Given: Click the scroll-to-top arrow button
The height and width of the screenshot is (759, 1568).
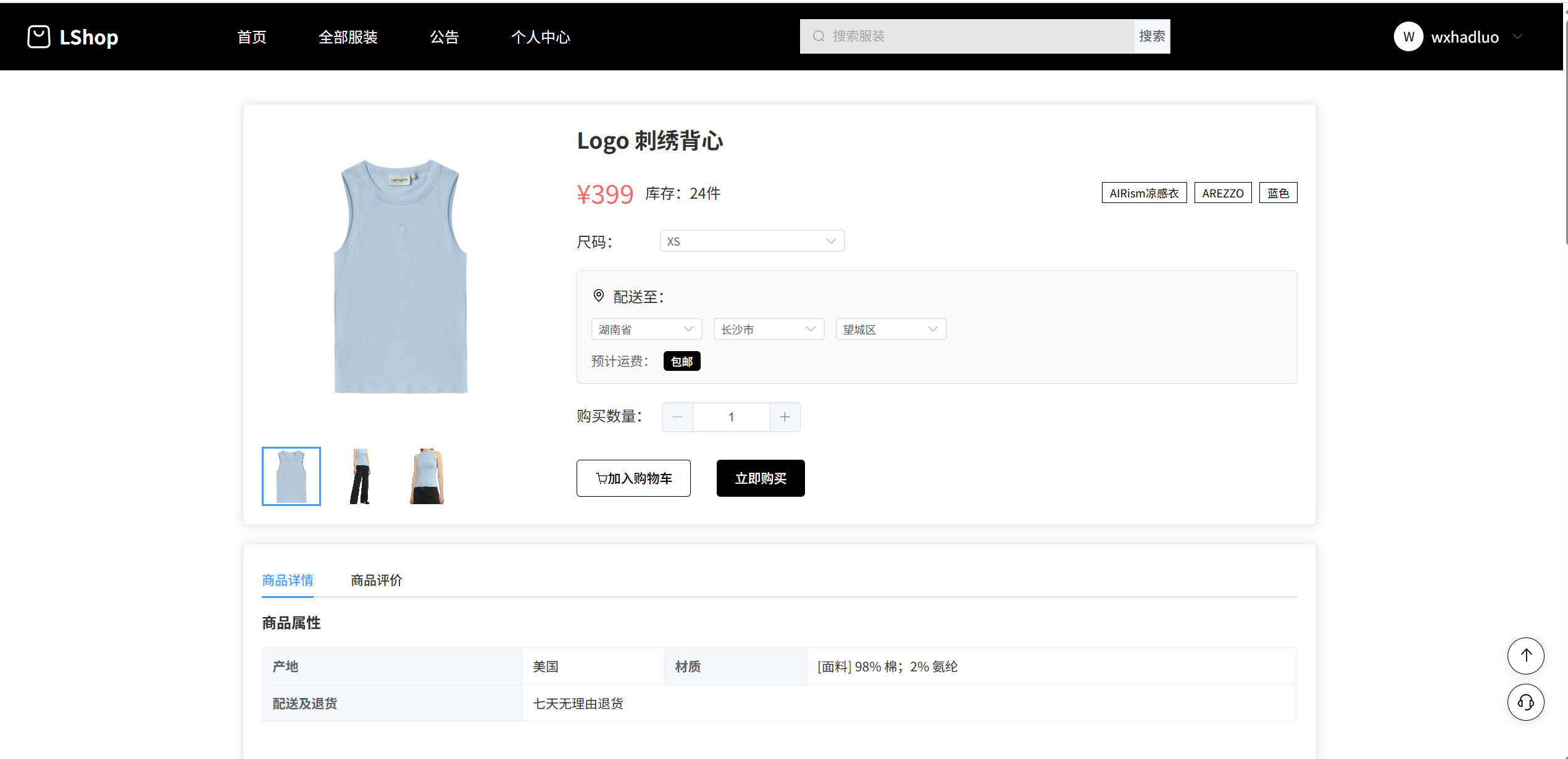Looking at the screenshot, I should tap(1525, 655).
